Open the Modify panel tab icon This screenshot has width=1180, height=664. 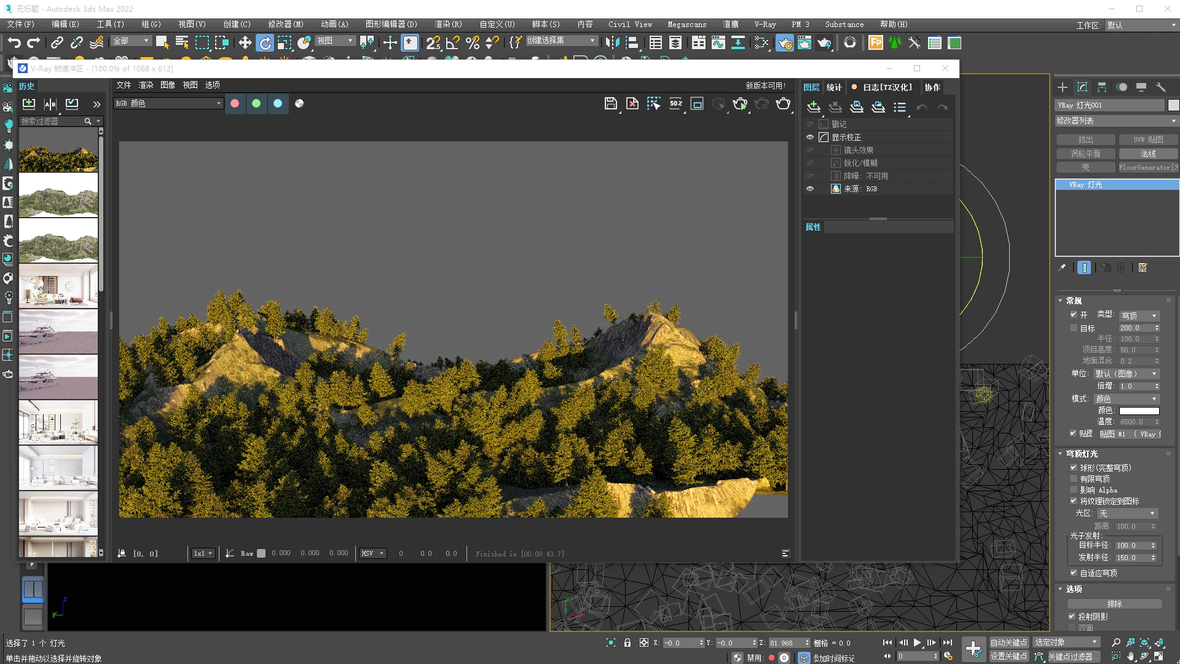coord(1082,88)
